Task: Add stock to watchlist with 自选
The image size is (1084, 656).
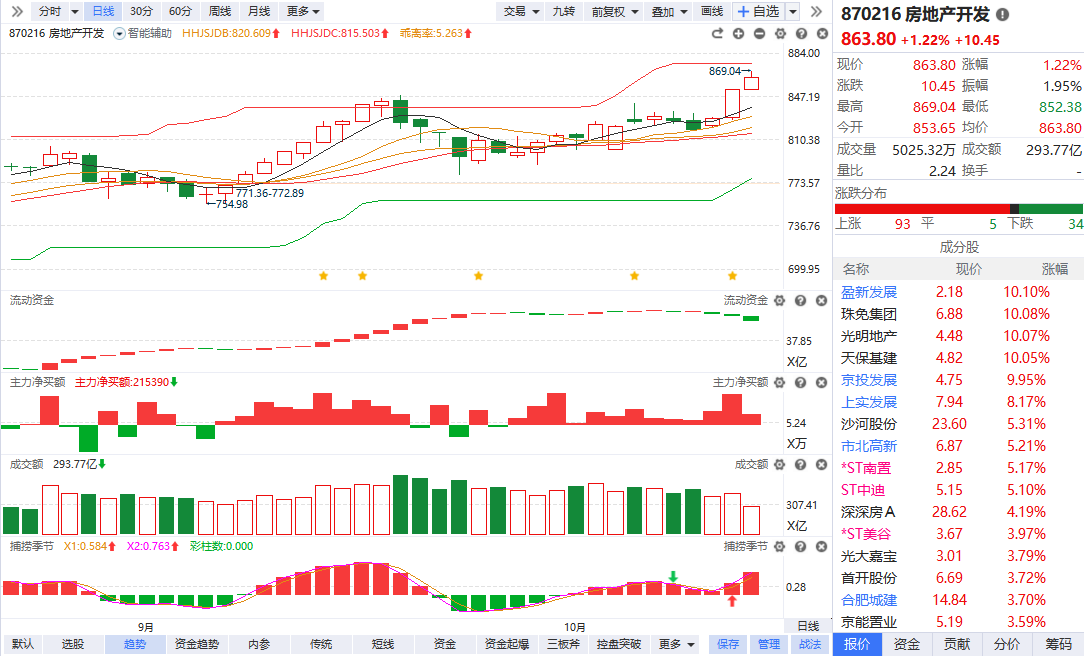Action: point(758,11)
